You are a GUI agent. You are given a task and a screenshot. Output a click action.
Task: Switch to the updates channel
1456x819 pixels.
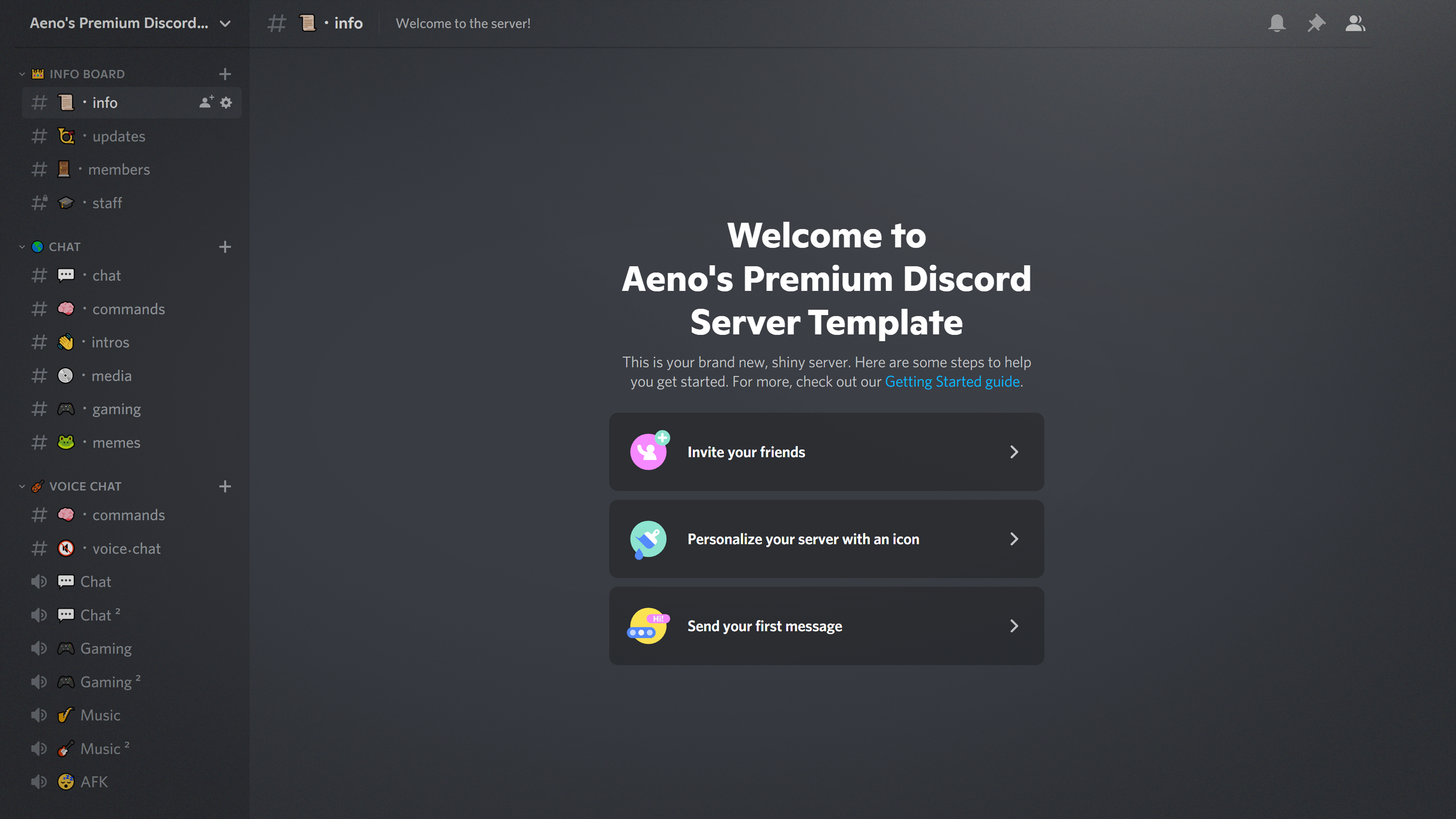coord(118,136)
